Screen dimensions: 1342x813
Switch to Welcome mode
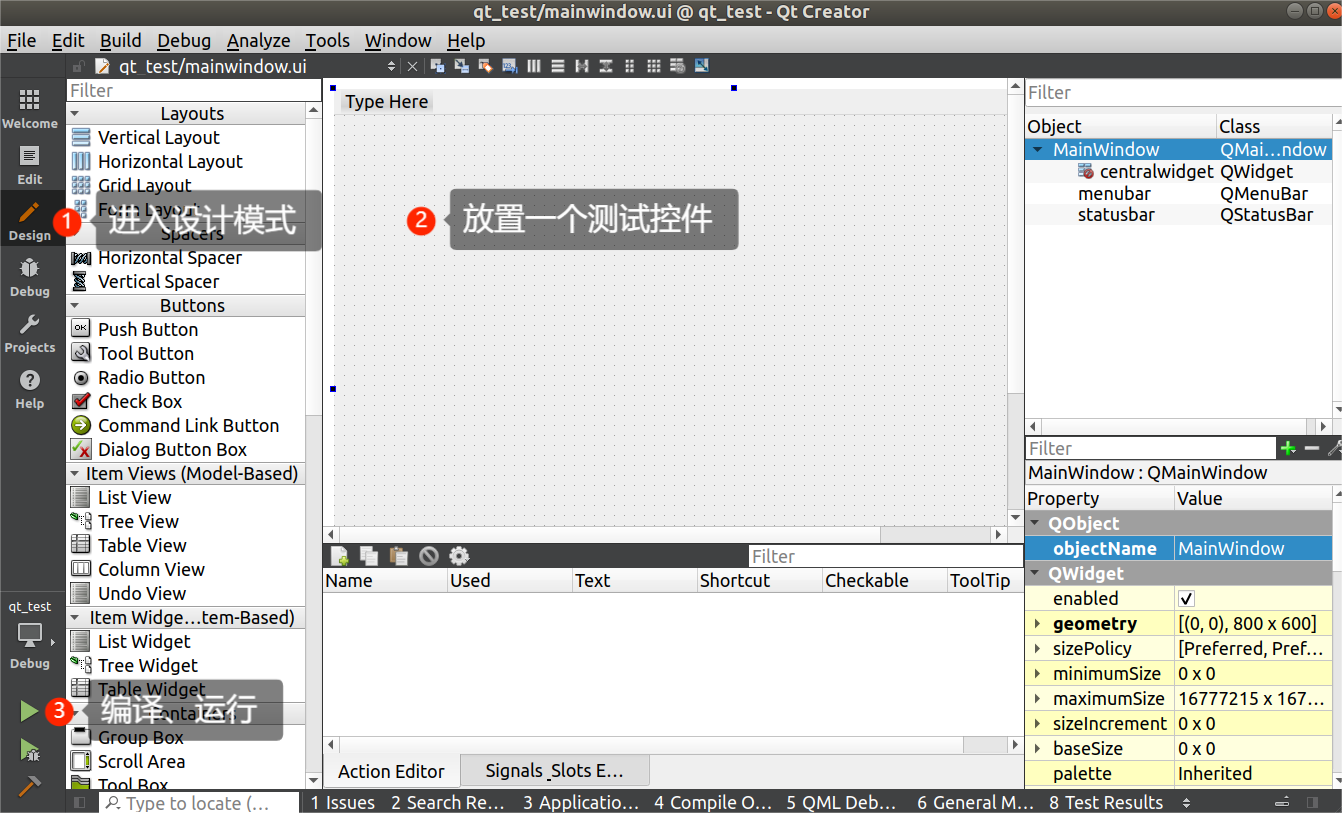coord(29,109)
